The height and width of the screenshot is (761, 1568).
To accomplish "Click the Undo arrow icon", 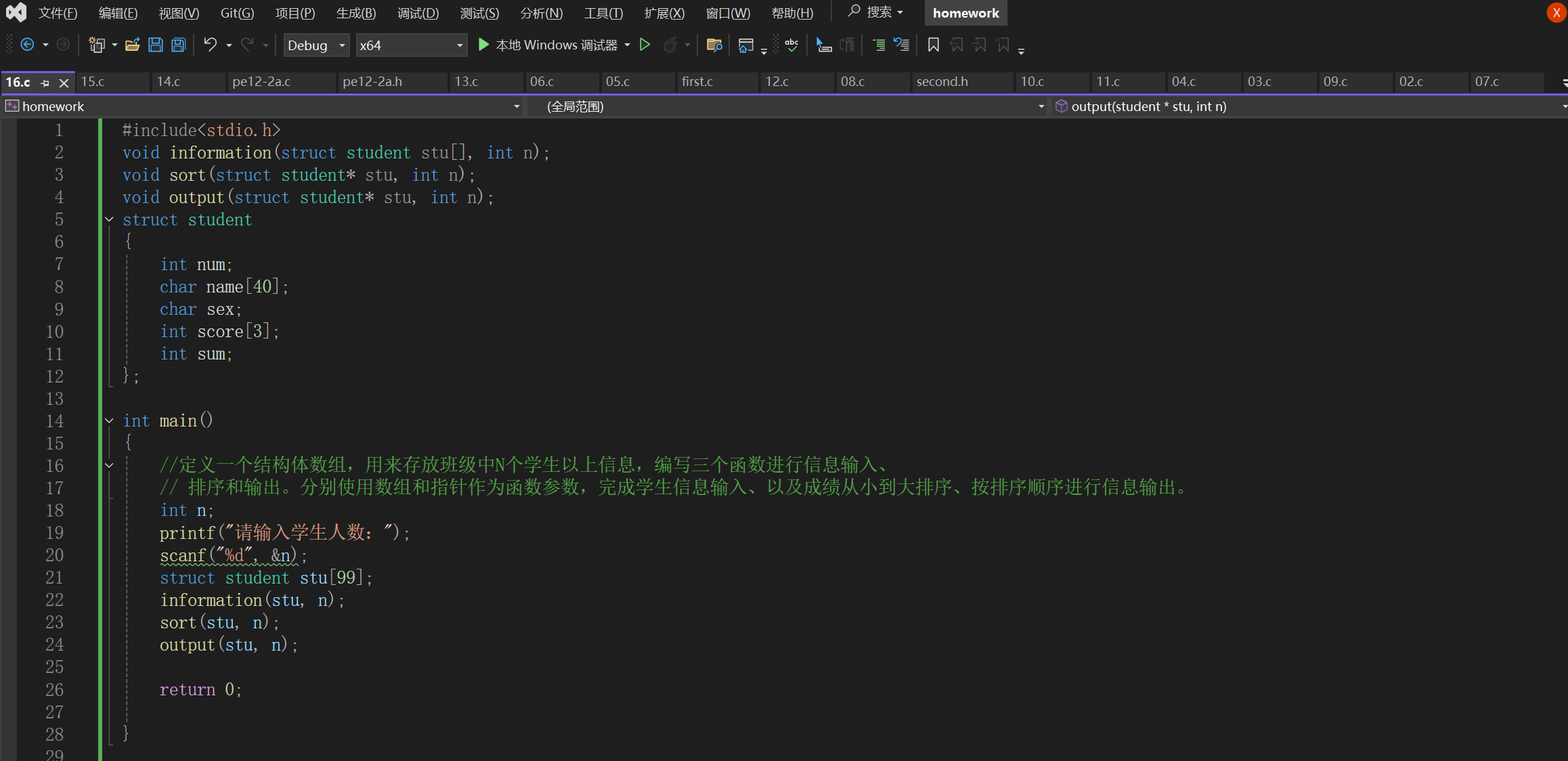I will pyautogui.click(x=211, y=45).
